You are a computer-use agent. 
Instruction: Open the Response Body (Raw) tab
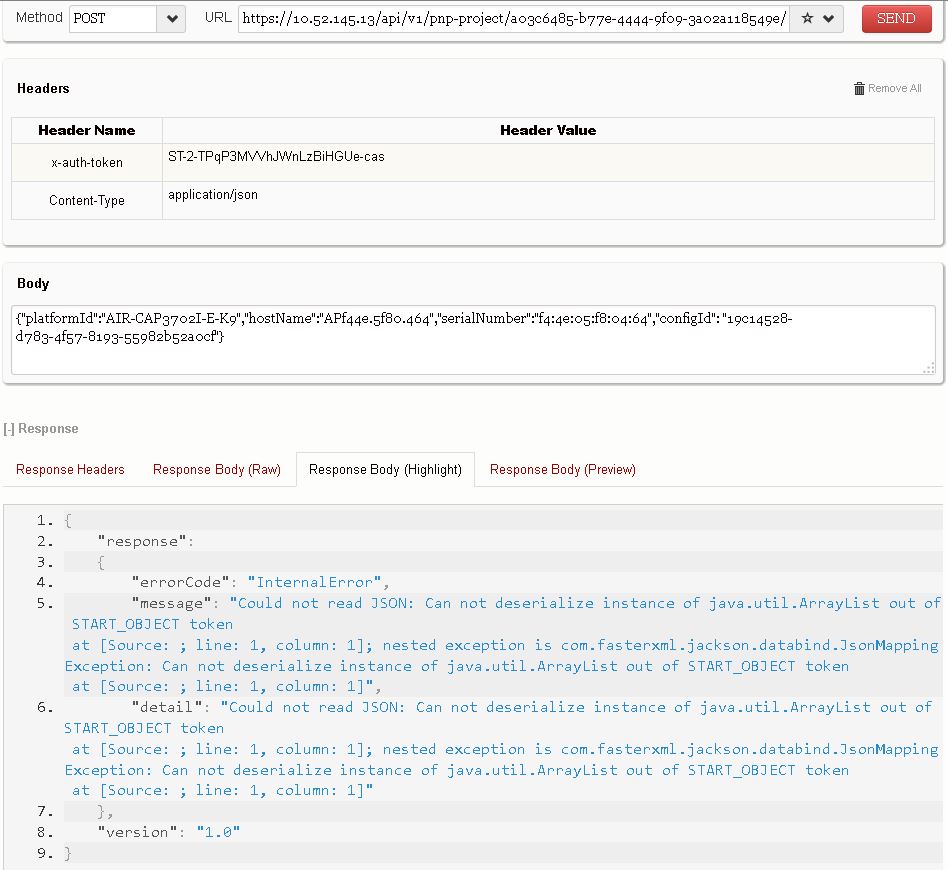coord(216,469)
